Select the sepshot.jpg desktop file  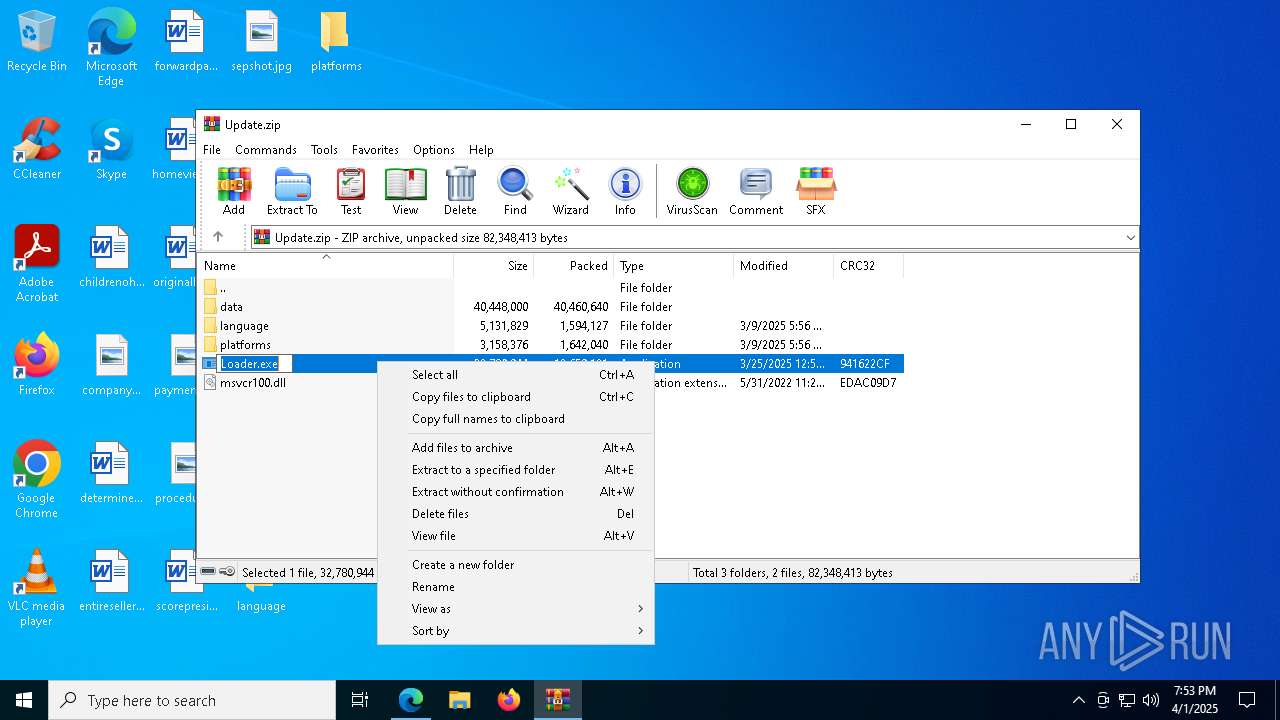pyautogui.click(x=261, y=42)
